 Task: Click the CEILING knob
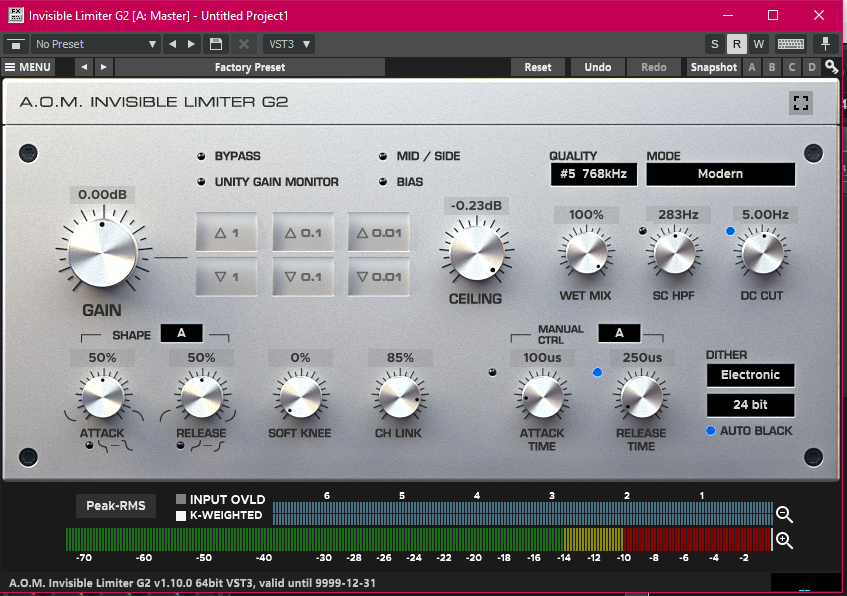coord(476,253)
